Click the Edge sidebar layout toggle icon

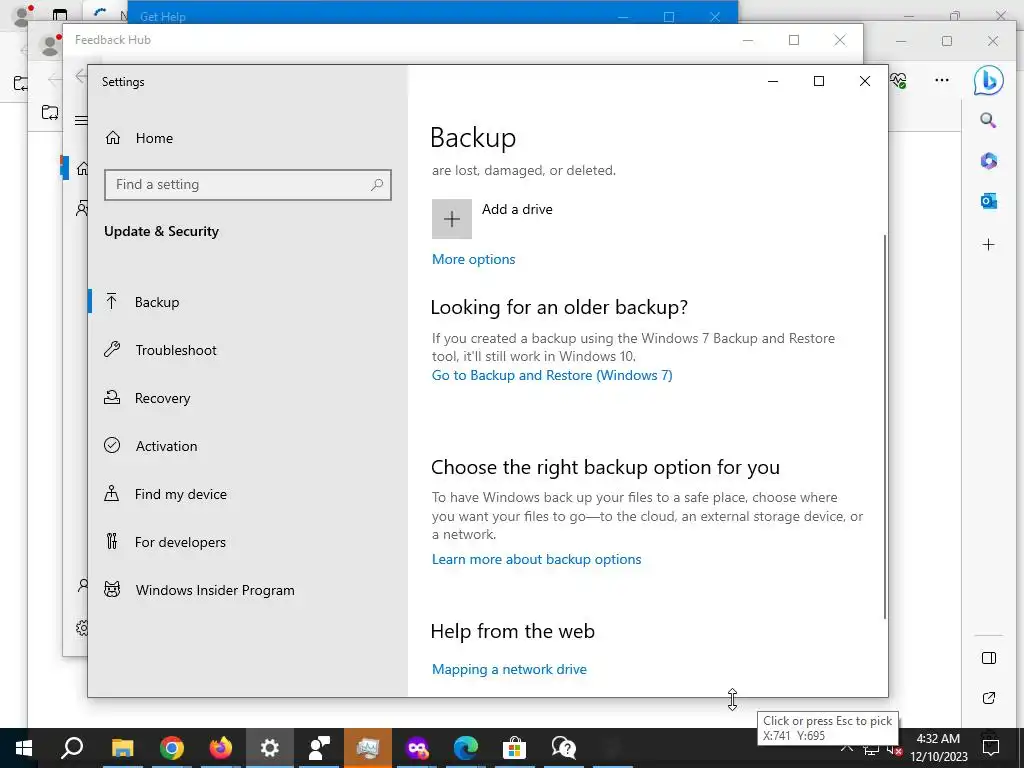[989, 658]
